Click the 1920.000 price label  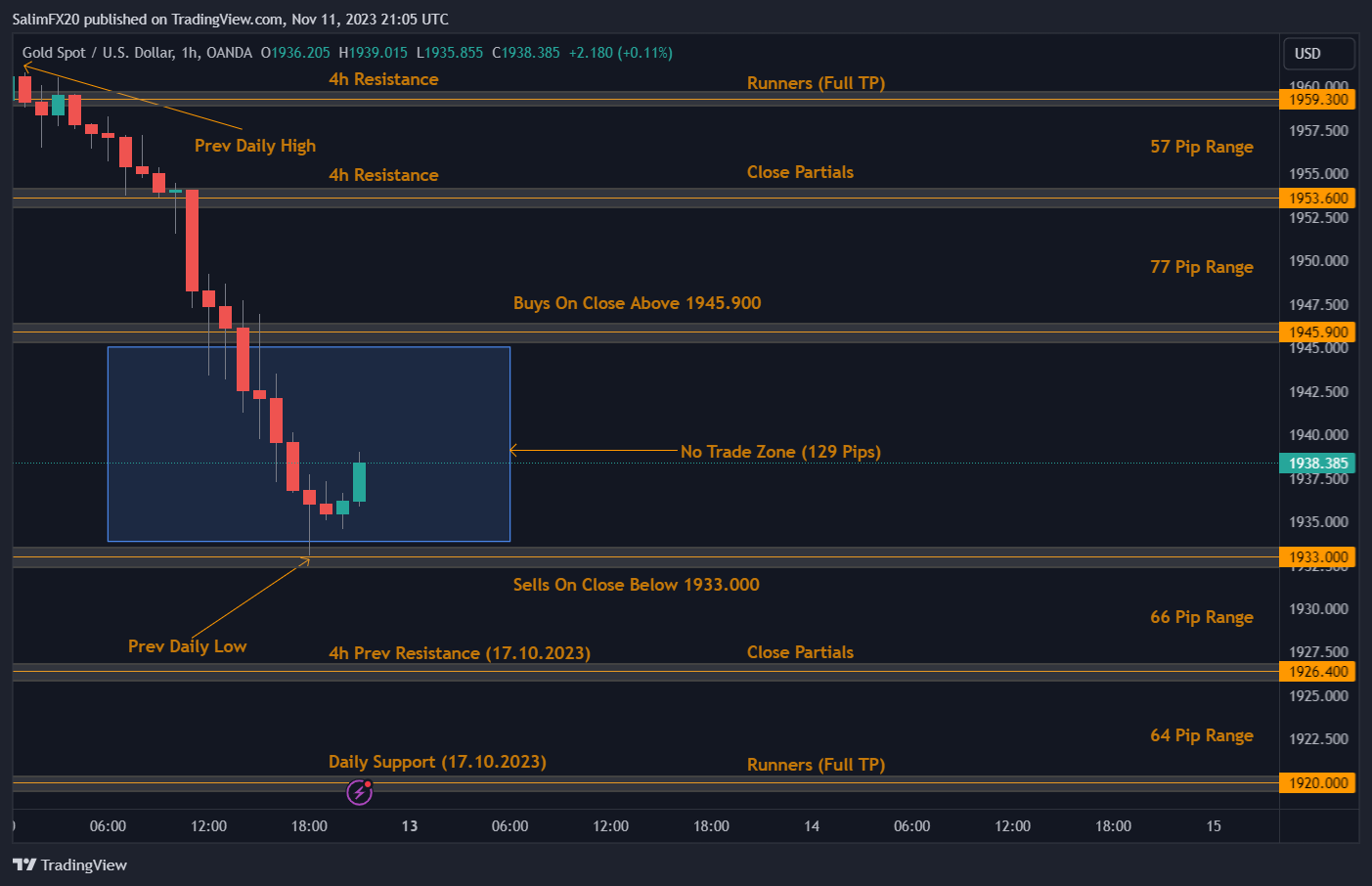pos(1317,783)
